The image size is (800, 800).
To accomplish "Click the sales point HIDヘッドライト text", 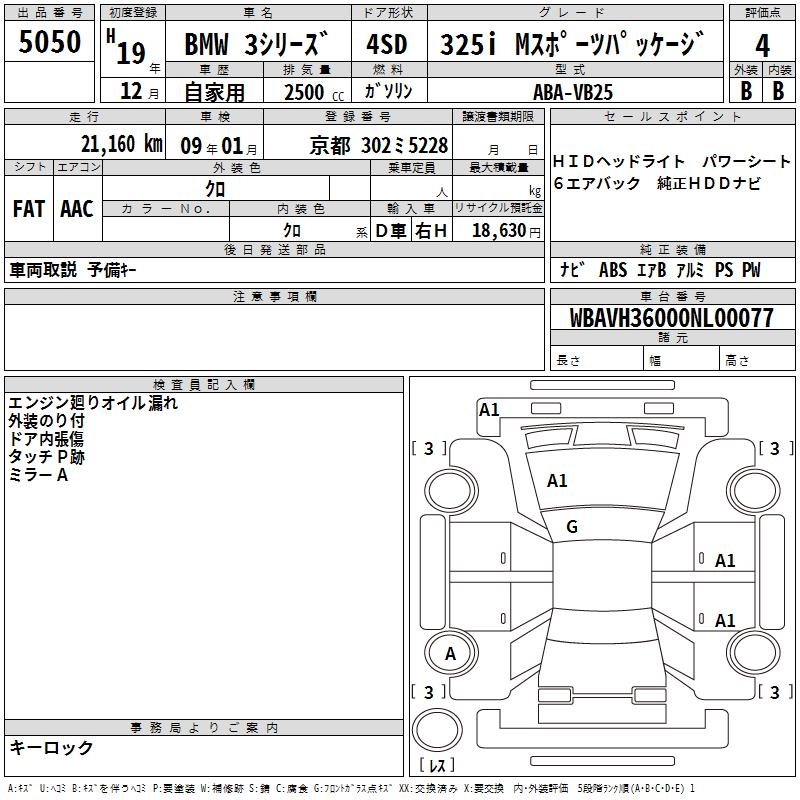I will 618,161.
